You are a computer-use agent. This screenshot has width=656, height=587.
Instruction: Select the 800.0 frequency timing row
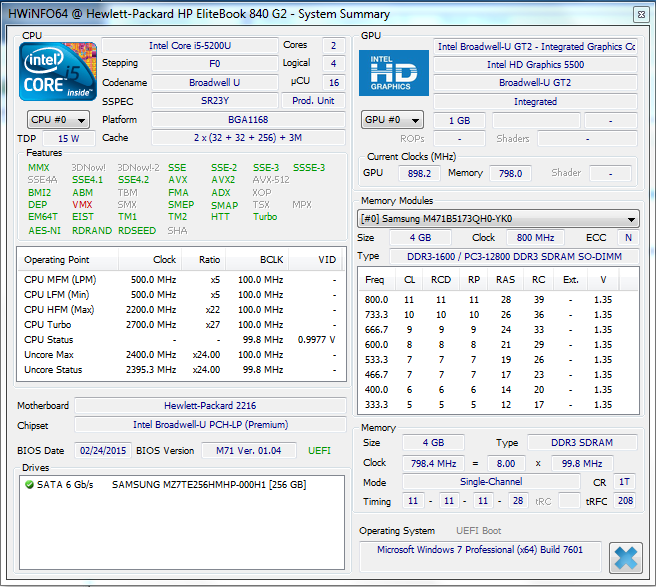coord(498,300)
